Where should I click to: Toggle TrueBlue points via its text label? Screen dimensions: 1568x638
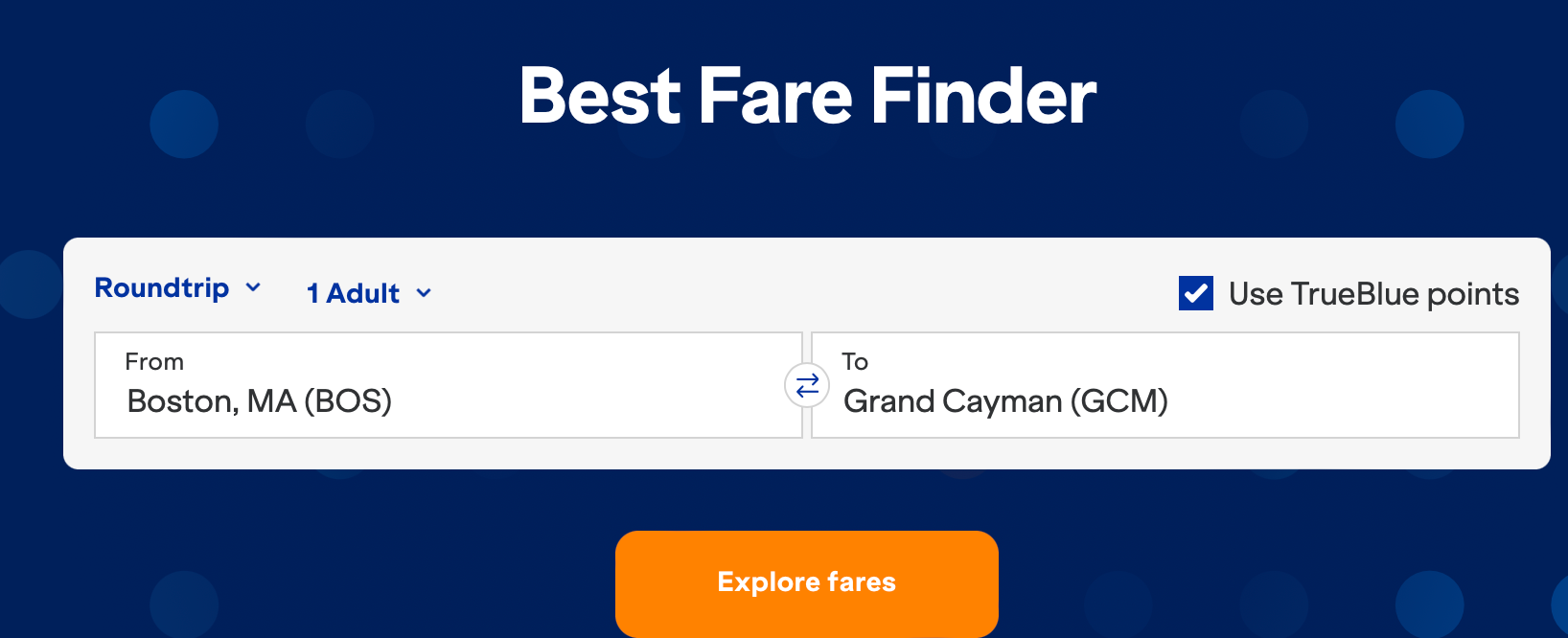click(1372, 294)
